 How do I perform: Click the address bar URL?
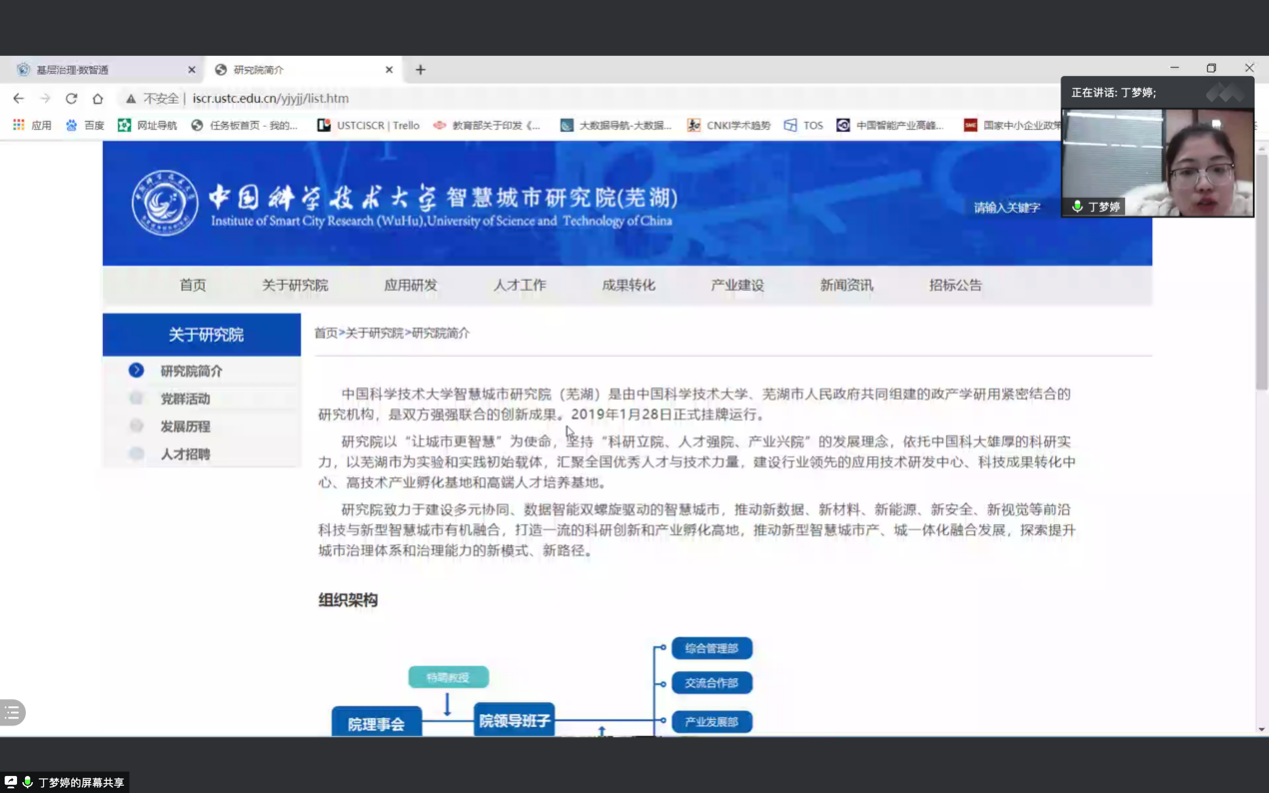point(270,99)
